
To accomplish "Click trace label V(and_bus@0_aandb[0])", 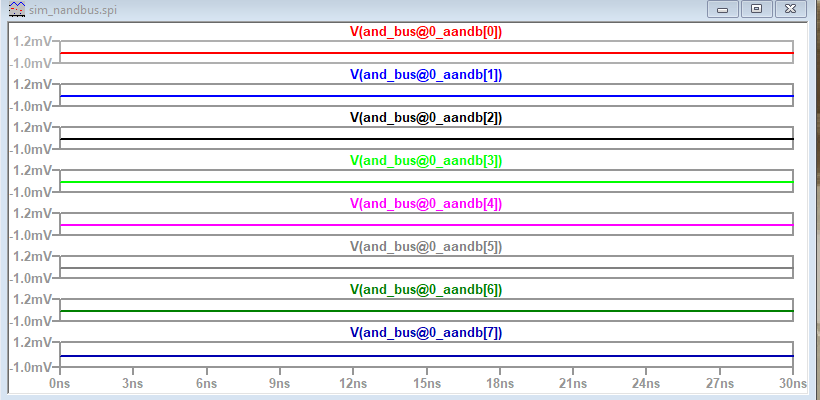I will 426,32.
